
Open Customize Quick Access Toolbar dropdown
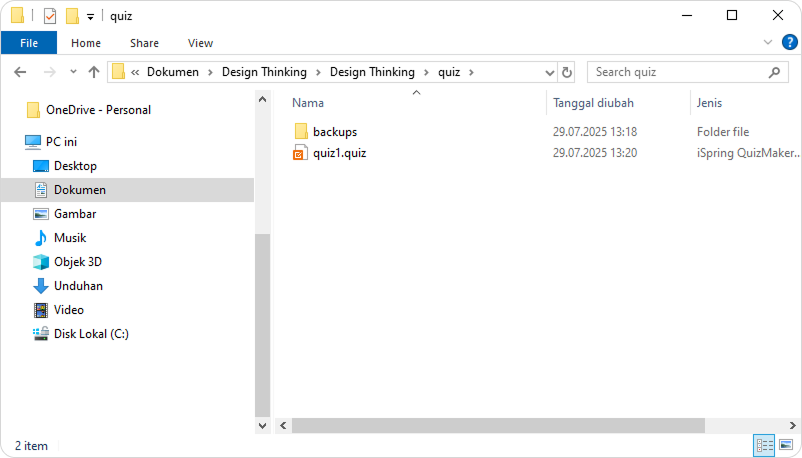pyautogui.click(x=90, y=17)
